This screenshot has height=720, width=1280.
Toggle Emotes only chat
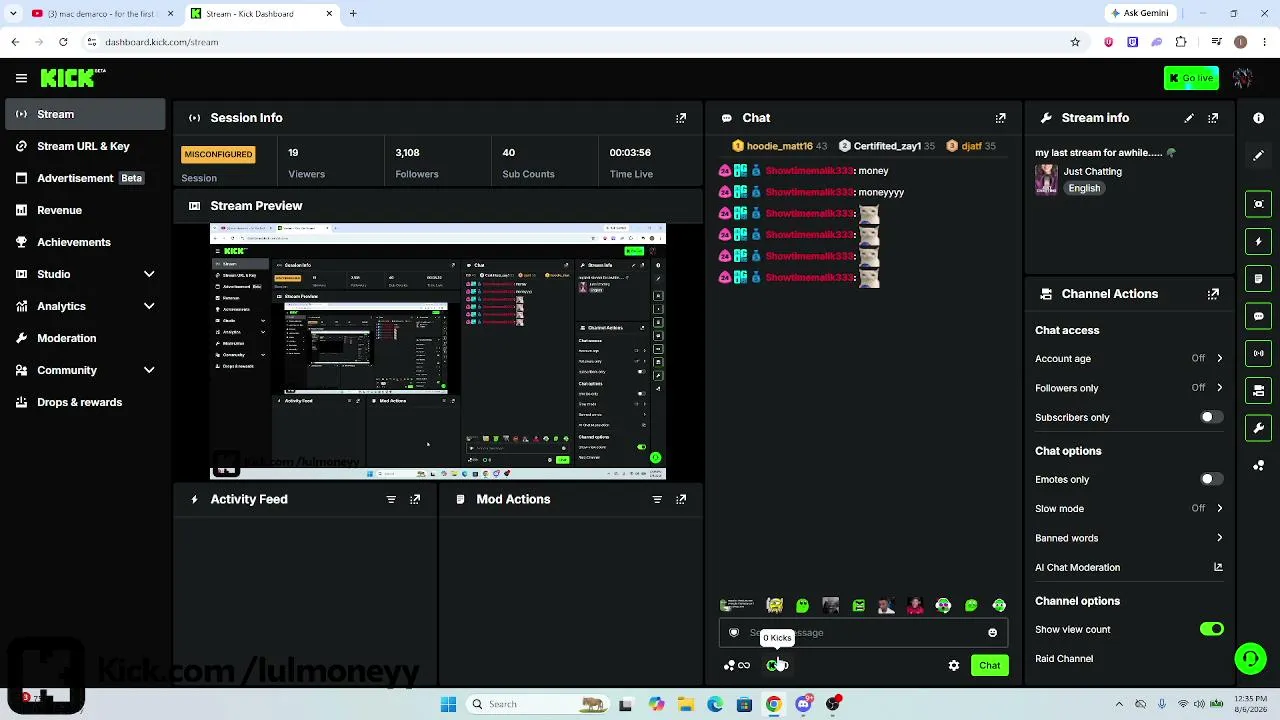pos(1211,479)
